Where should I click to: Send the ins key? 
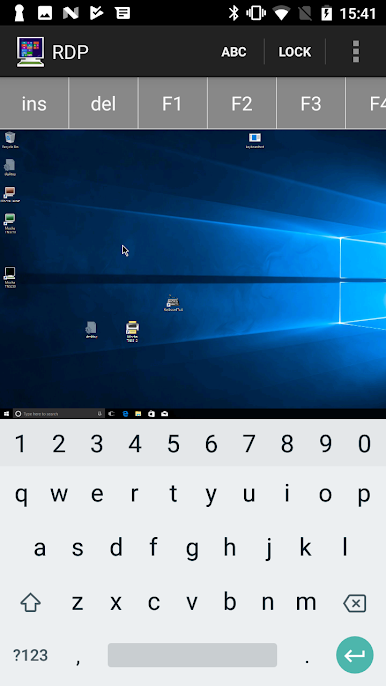[34, 103]
